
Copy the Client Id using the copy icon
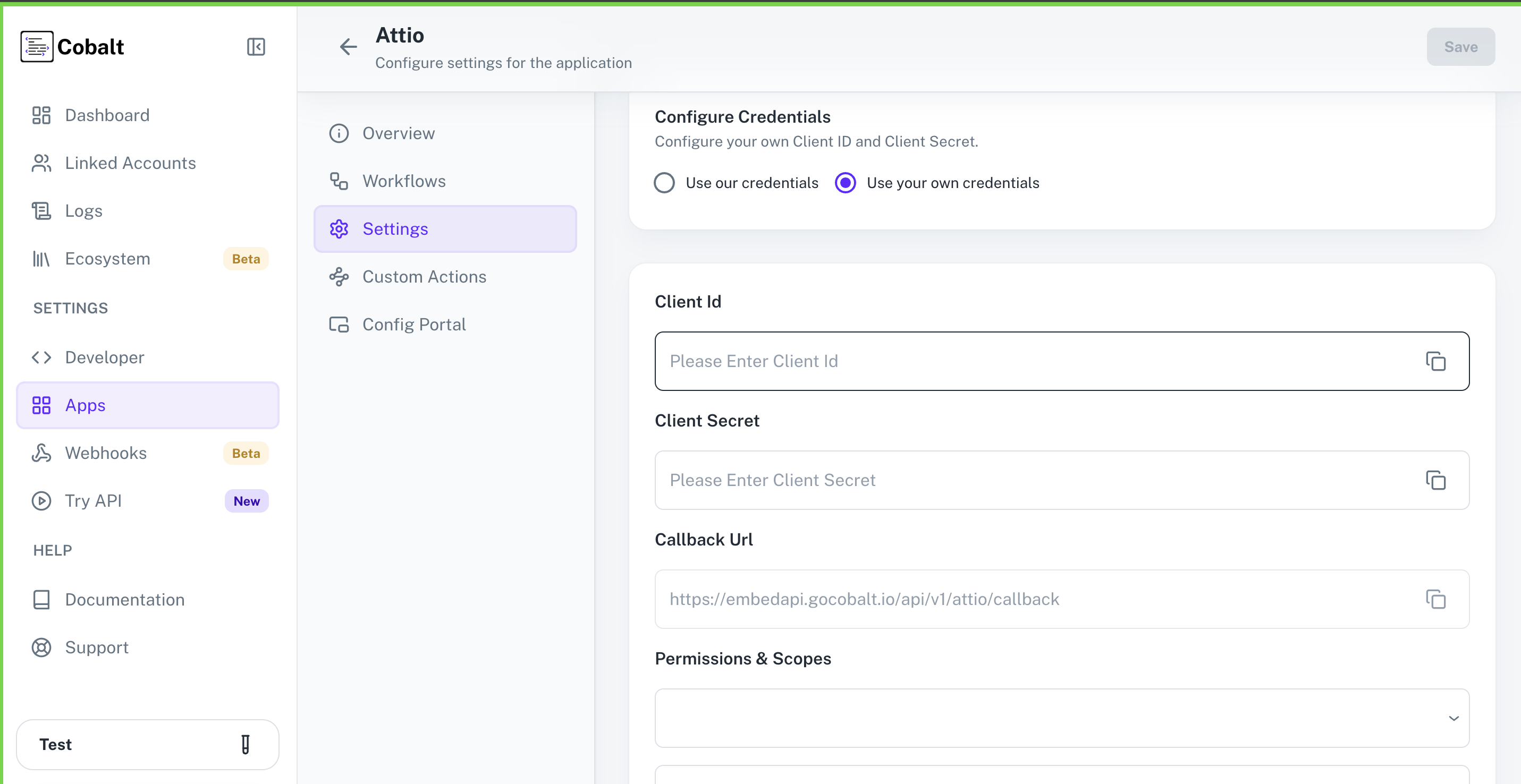tap(1436, 361)
